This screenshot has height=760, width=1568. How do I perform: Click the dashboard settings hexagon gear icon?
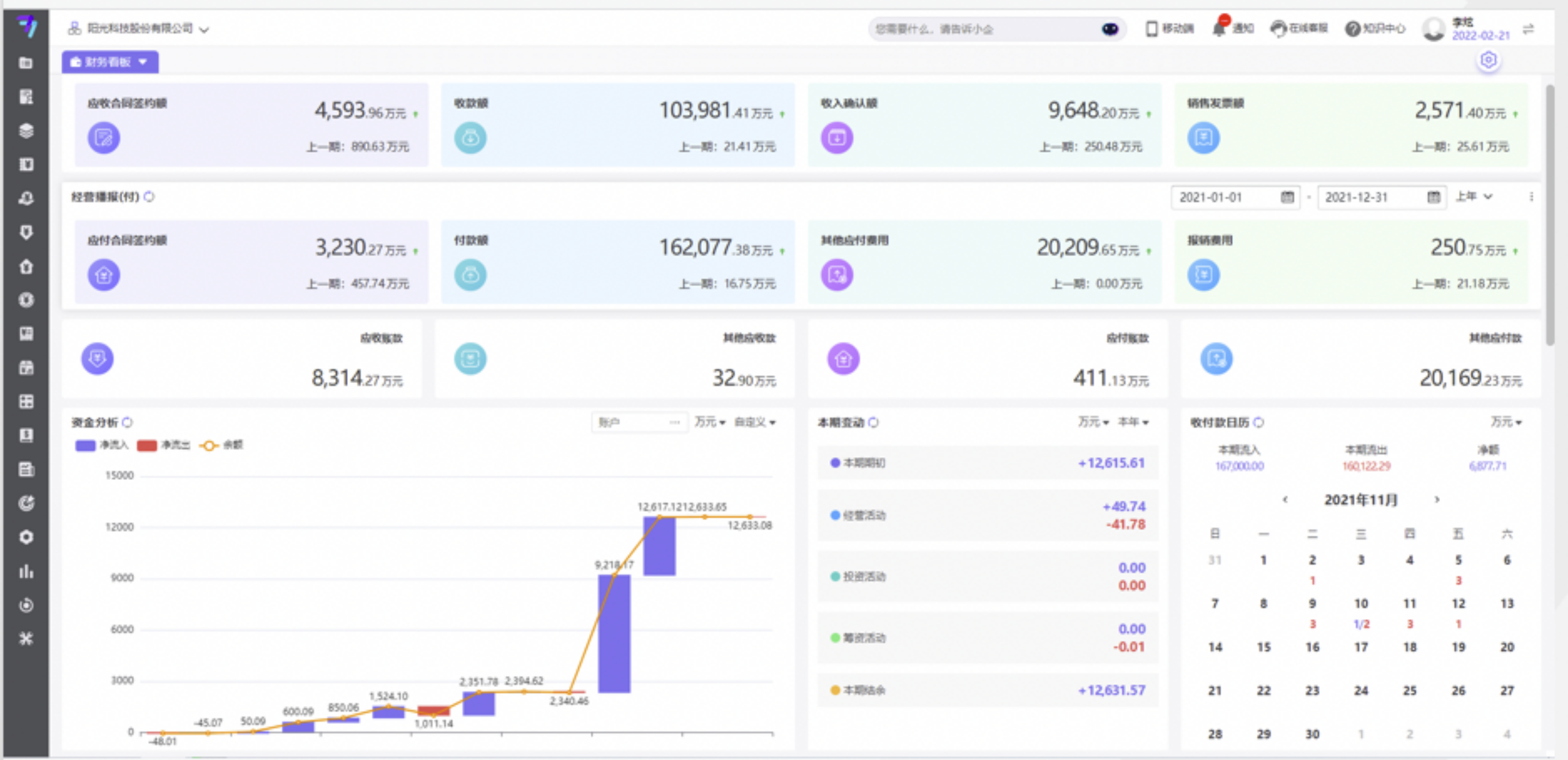[x=1488, y=60]
